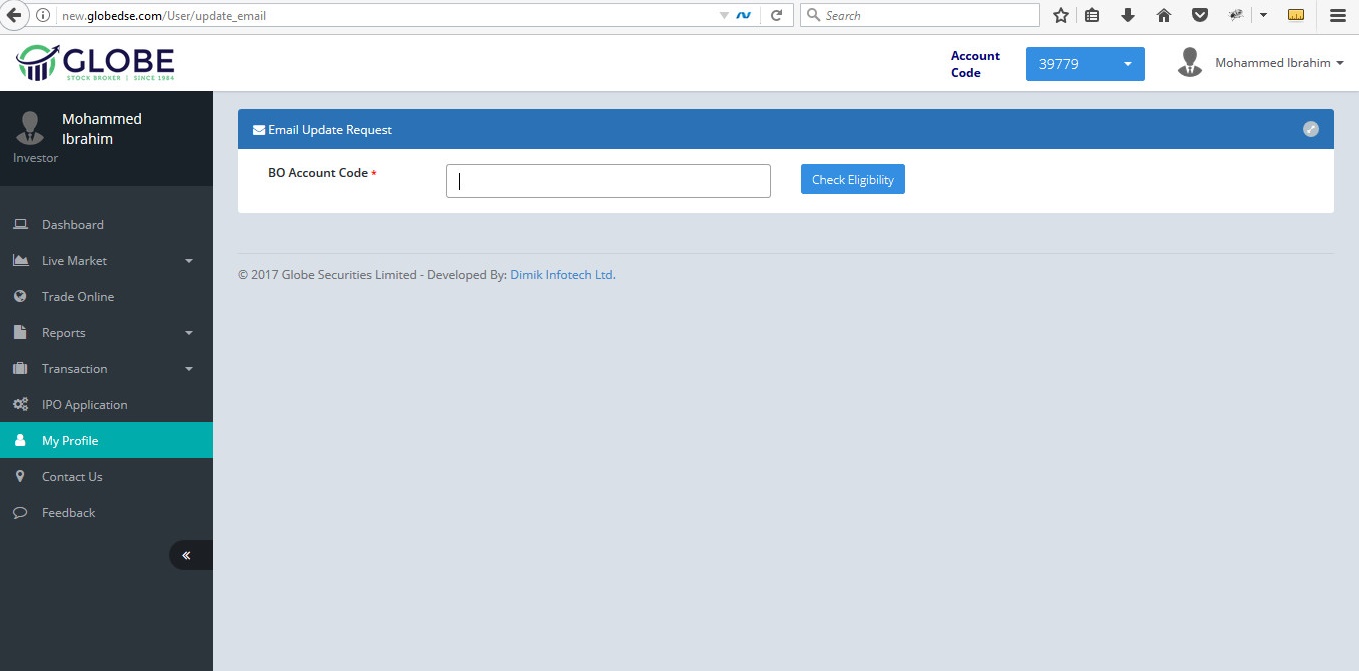Focus the BO Account Code input field
Viewport: 1359px width, 671px height.
tap(608, 181)
